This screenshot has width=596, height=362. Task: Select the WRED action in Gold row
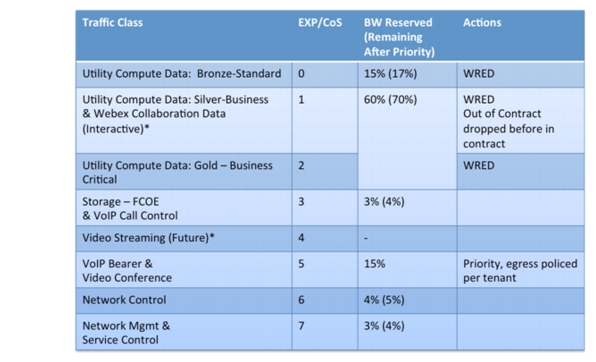(x=479, y=165)
